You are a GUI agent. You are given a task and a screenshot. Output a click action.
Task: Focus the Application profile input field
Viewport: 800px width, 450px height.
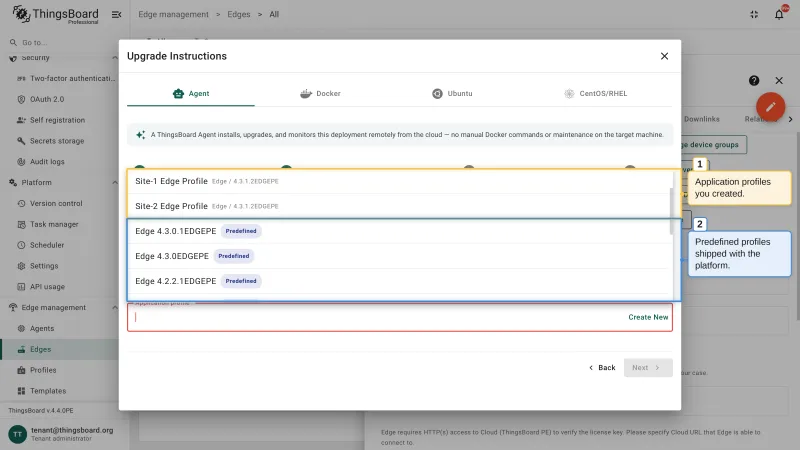click(378, 317)
